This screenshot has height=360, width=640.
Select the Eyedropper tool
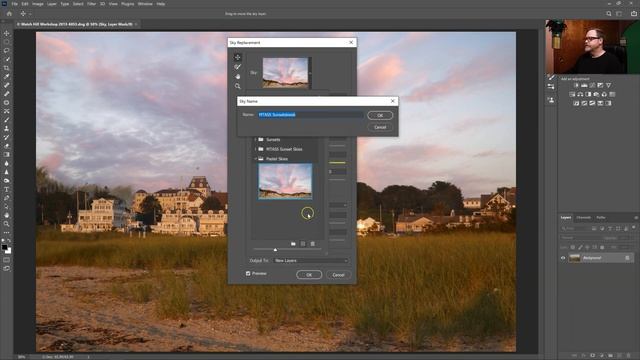pos(7,76)
